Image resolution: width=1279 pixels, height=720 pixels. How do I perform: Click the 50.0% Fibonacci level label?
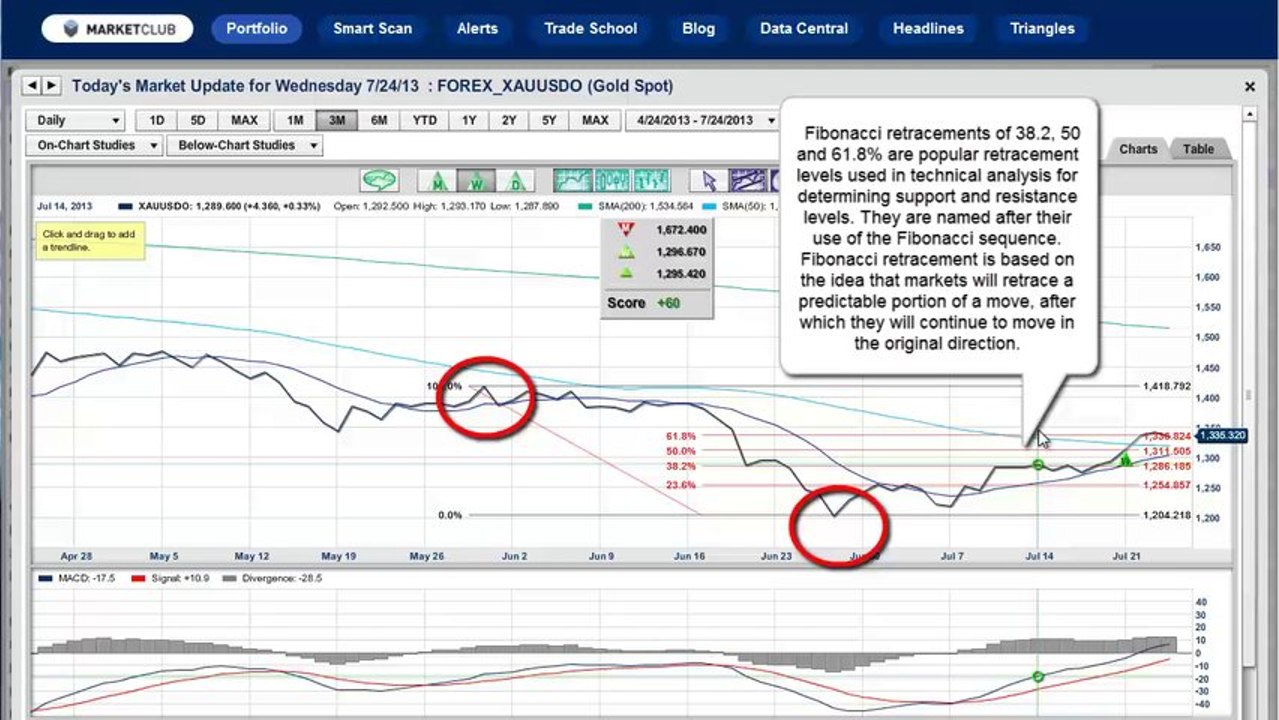(680, 451)
